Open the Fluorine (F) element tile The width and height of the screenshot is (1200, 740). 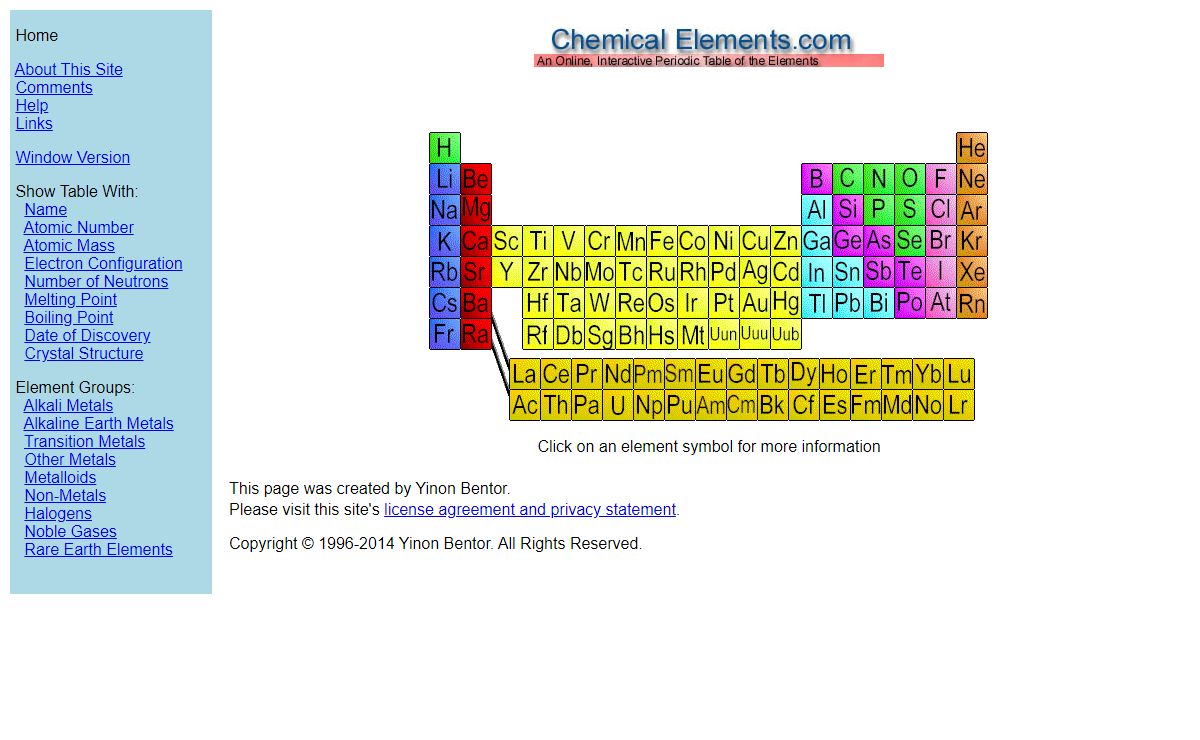click(941, 179)
